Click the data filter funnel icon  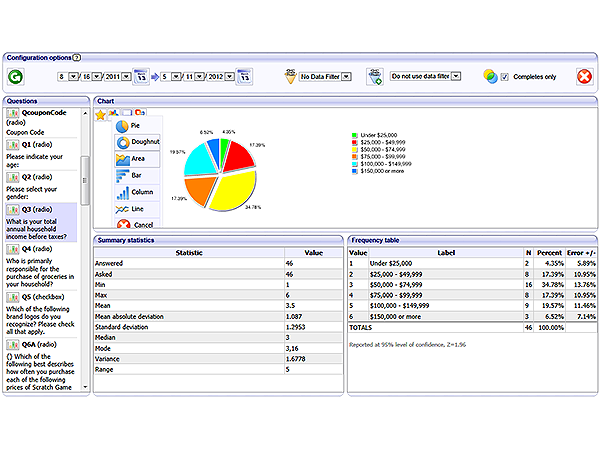[290, 75]
